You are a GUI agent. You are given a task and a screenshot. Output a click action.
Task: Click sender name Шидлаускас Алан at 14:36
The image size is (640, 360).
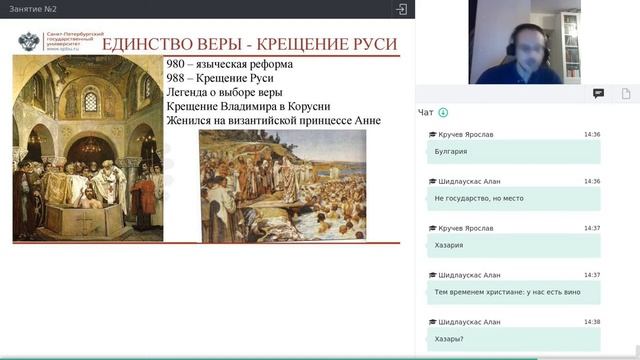pyautogui.click(x=469, y=181)
